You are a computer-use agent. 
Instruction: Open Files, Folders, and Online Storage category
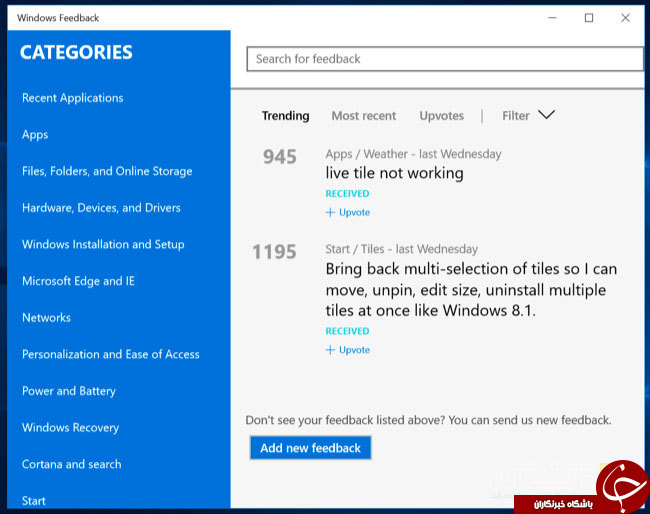pyautogui.click(x=107, y=171)
